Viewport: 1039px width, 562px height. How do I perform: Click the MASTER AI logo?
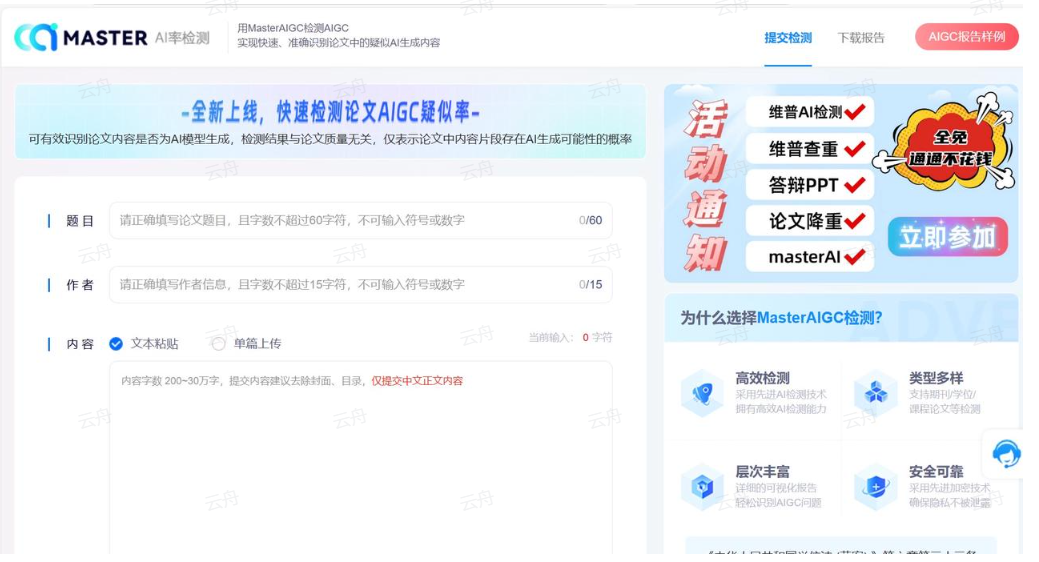[81, 38]
